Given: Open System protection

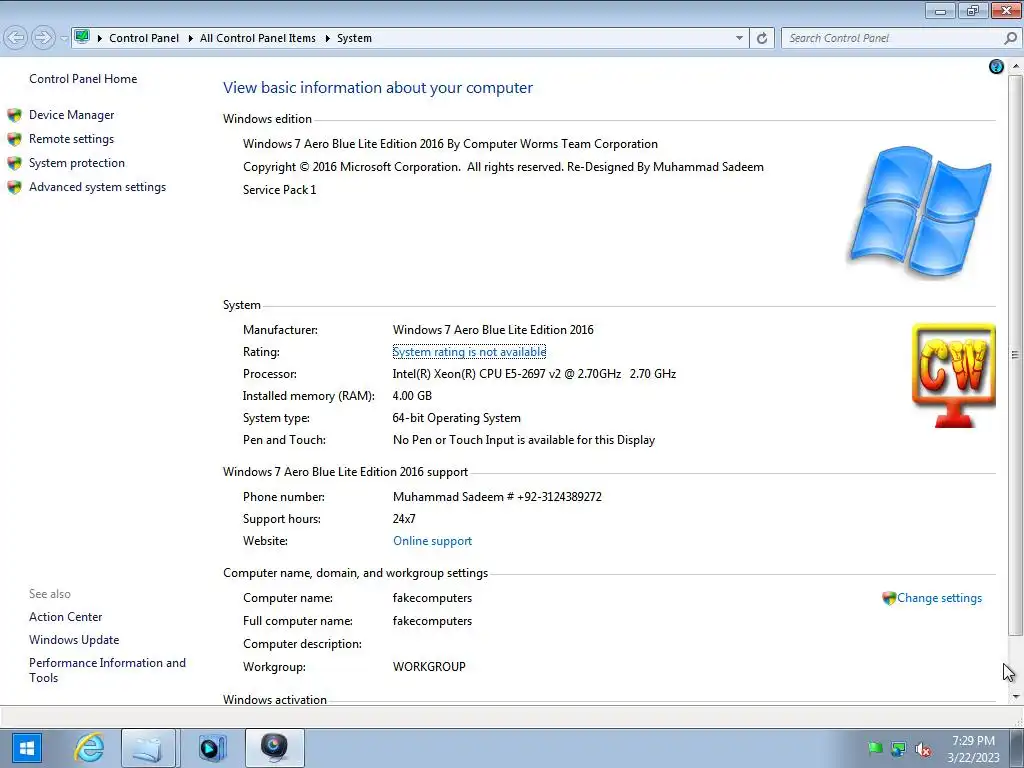Looking at the screenshot, I should tap(76, 163).
